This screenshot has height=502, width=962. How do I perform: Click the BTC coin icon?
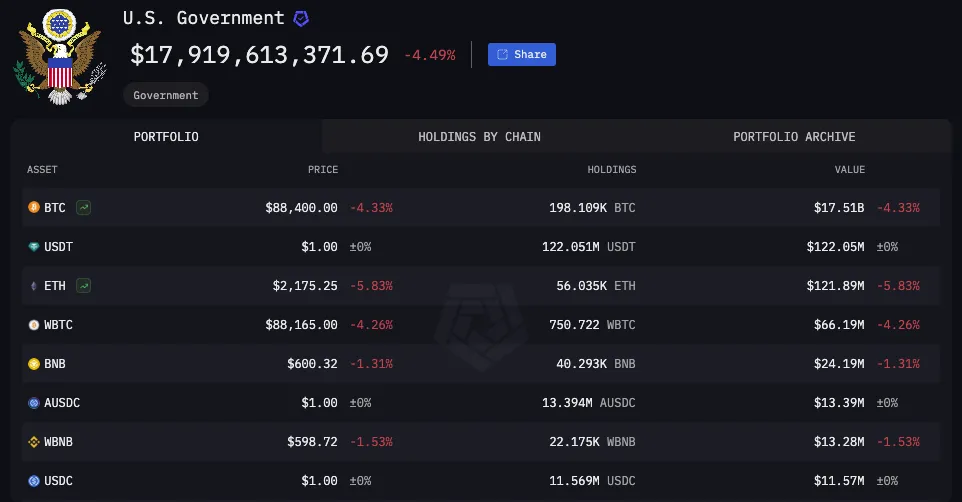pyautogui.click(x=34, y=208)
